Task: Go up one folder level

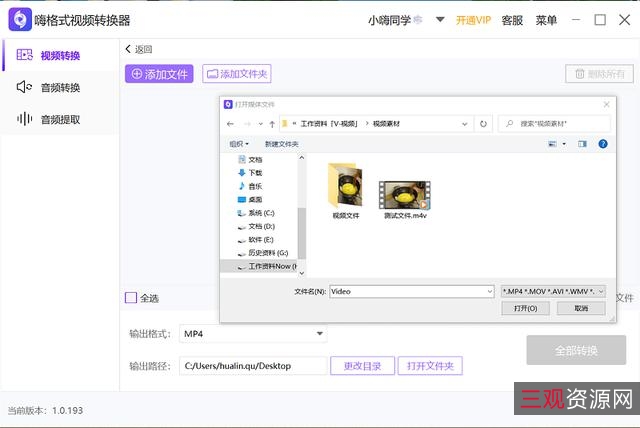Action: pos(272,124)
